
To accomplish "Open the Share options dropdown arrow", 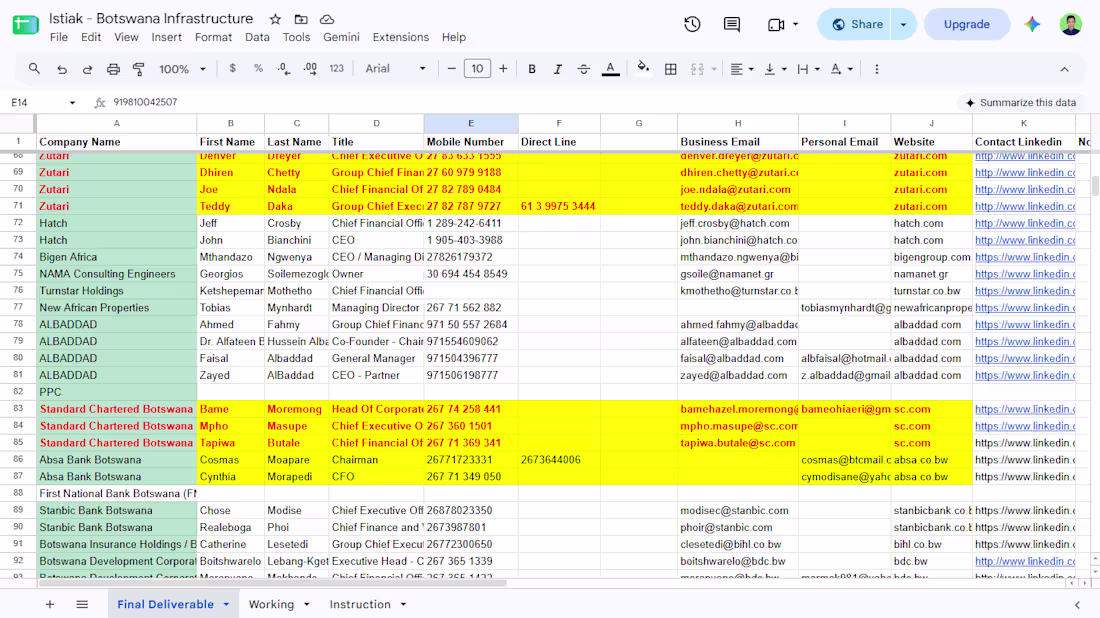I will [x=904, y=24].
